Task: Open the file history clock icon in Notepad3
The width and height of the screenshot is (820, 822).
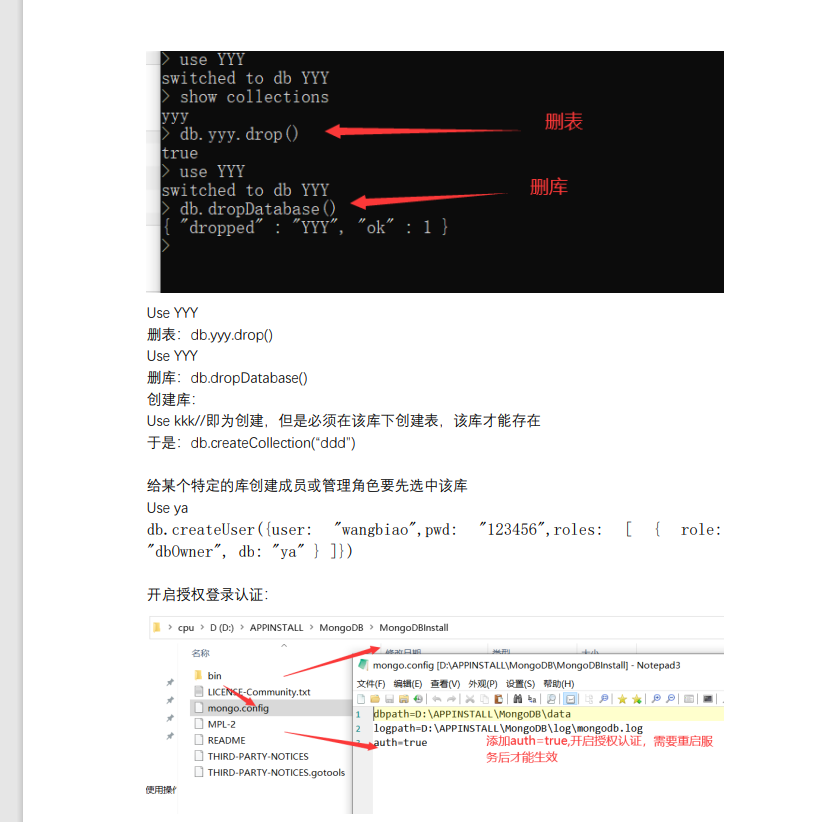Action: tap(418, 699)
